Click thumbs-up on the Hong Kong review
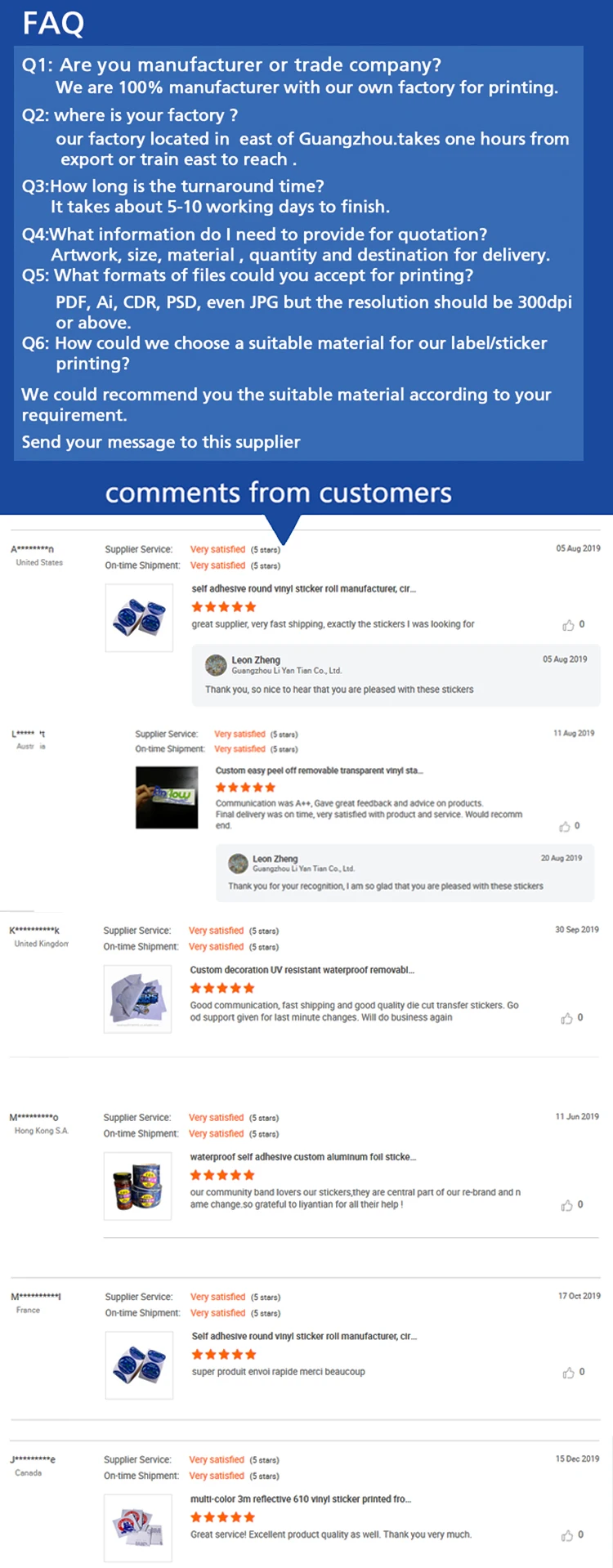Screen dimensions: 613x1568 pos(566,1205)
